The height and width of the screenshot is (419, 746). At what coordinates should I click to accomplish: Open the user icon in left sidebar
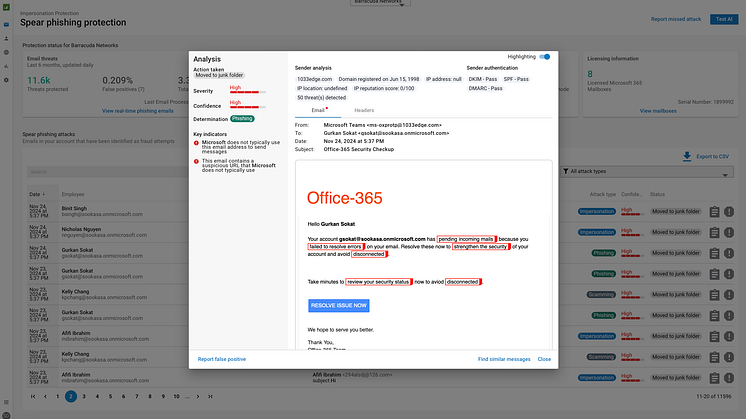pos(6,39)
